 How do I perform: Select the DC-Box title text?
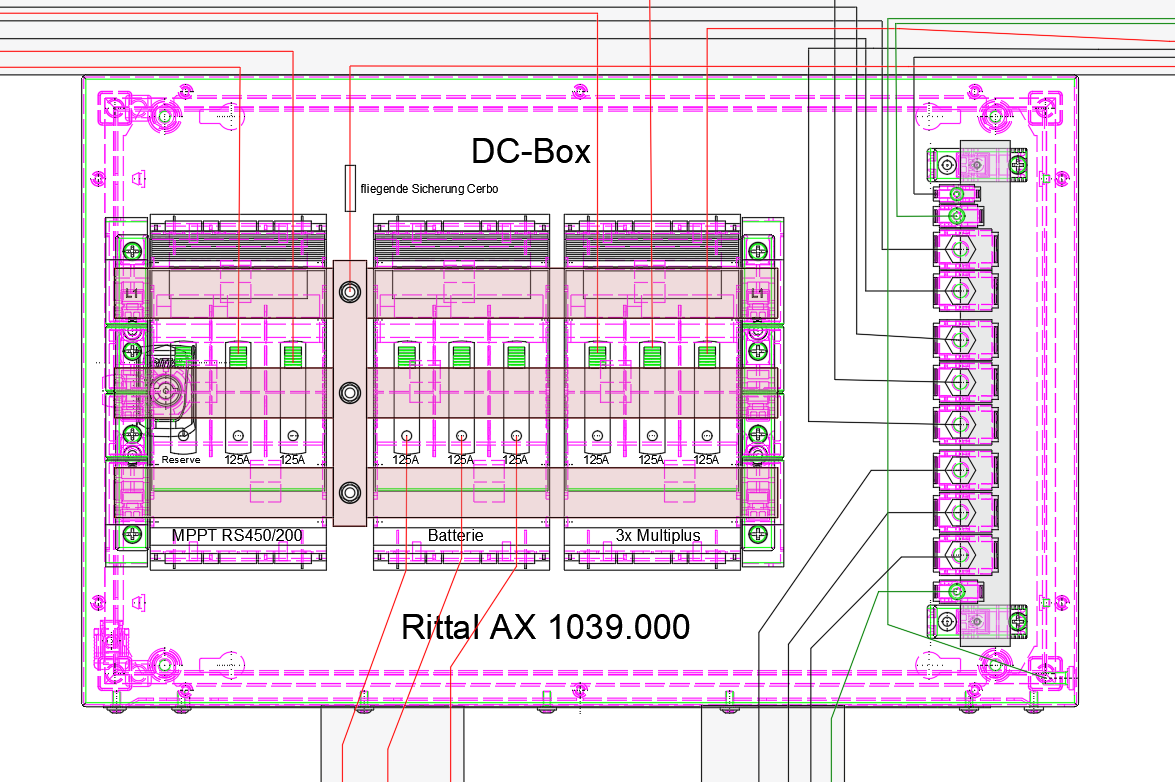coord(531,151)
